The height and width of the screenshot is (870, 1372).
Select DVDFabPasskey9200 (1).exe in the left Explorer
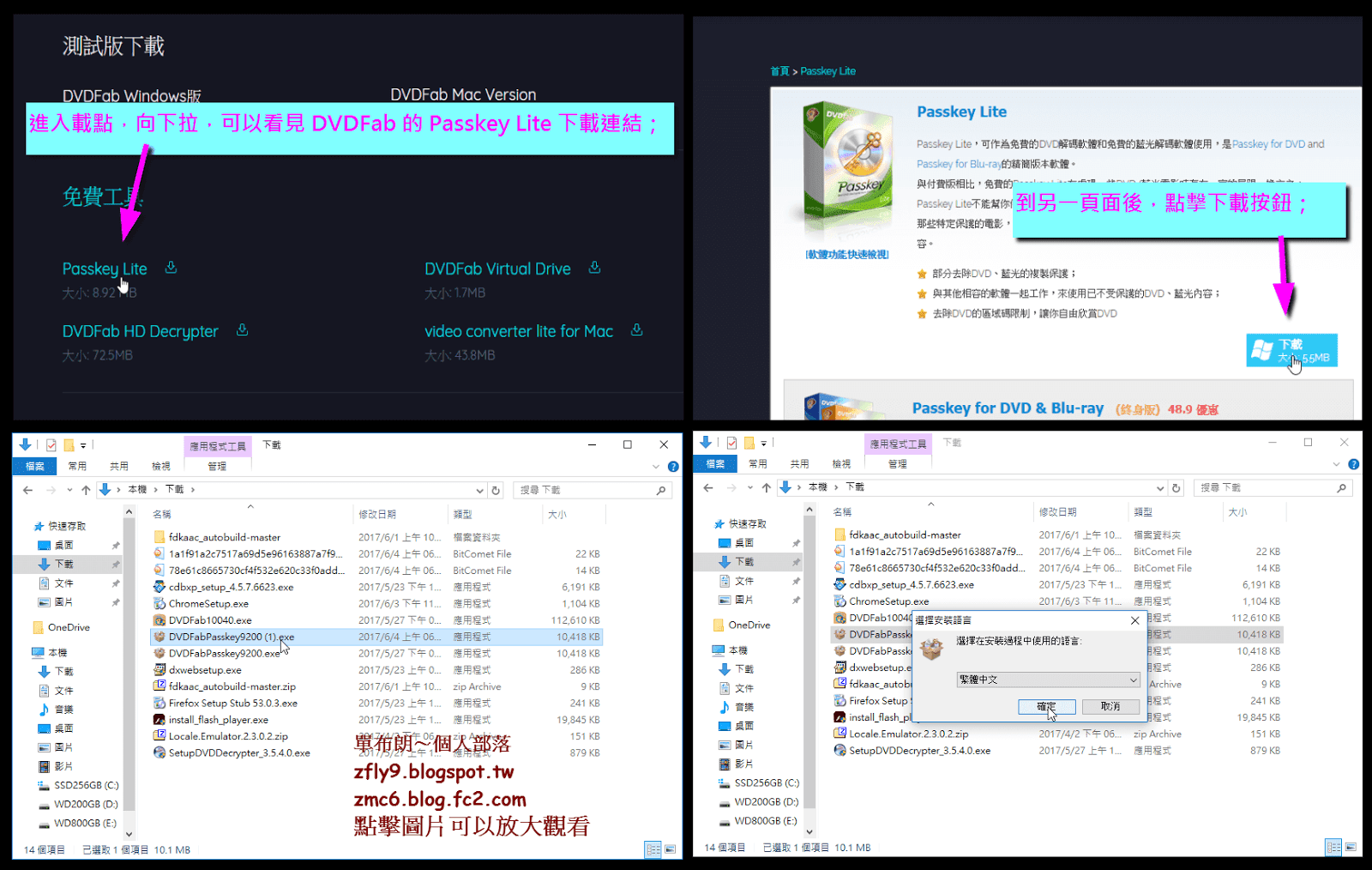376,637
